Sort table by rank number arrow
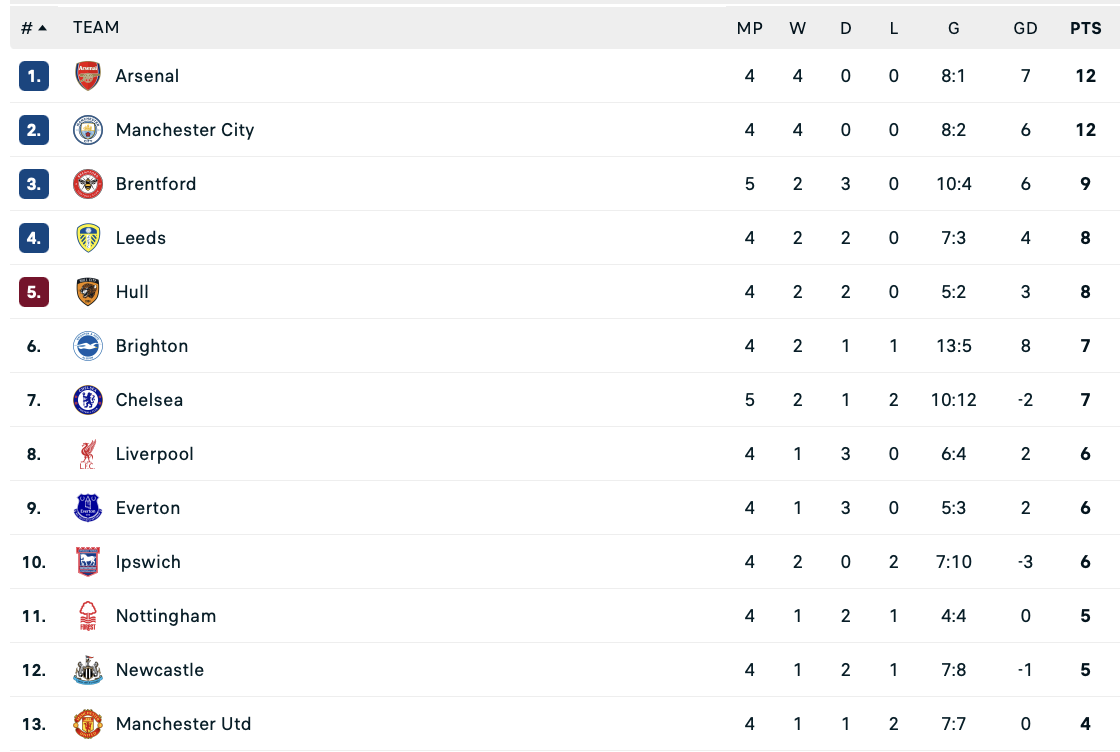Viewport: 1120px width, 752px height. pos(34,28)
